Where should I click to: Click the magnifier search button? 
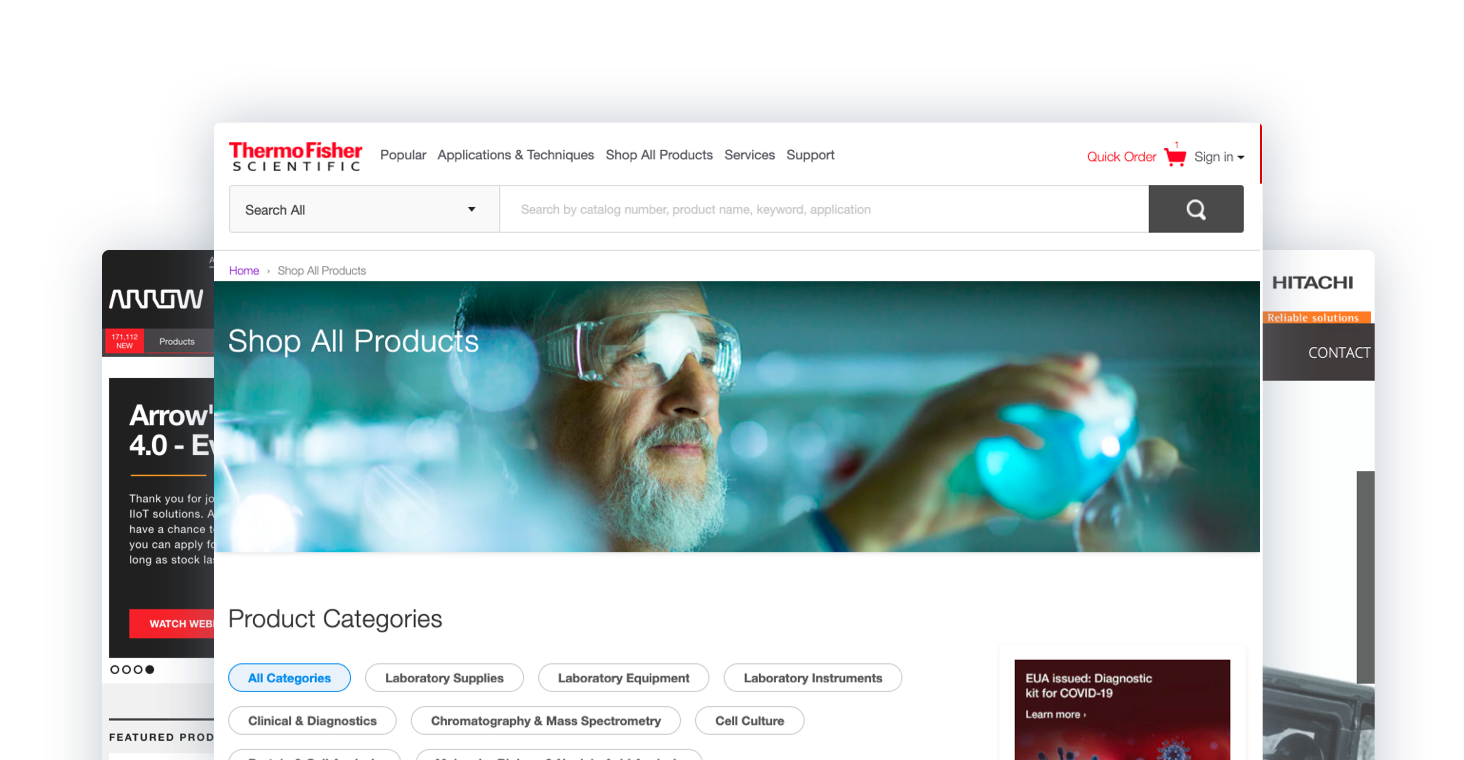click(x=1196, y=209)
